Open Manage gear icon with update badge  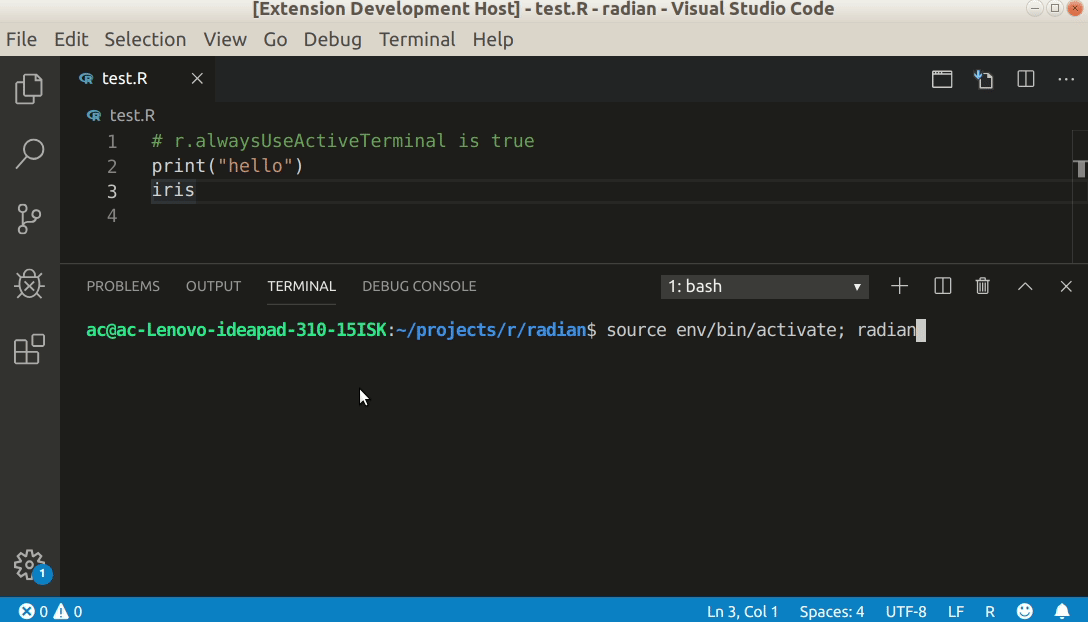[x=31, y=566]
